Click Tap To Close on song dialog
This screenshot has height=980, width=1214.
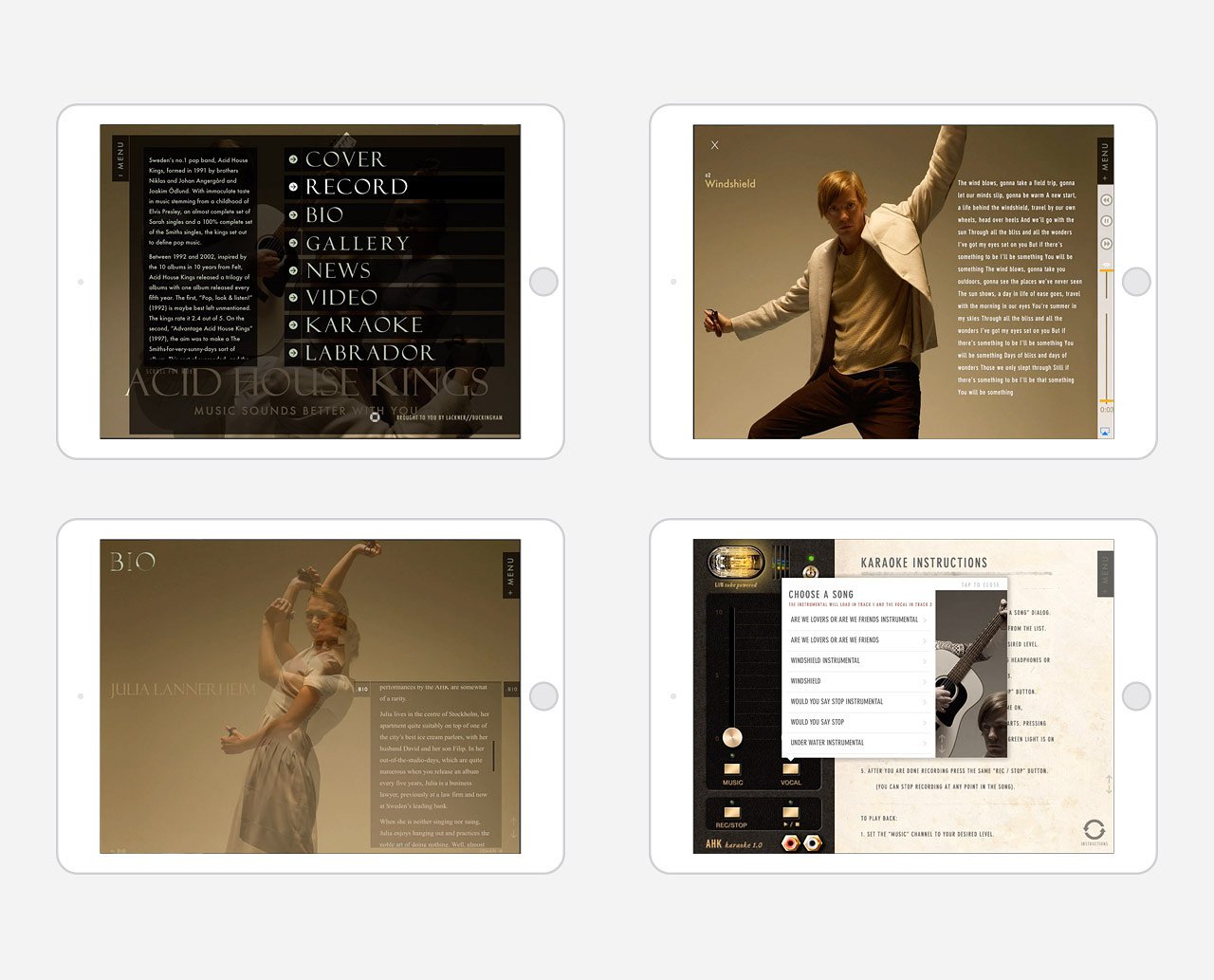click(x=980, y=585)
